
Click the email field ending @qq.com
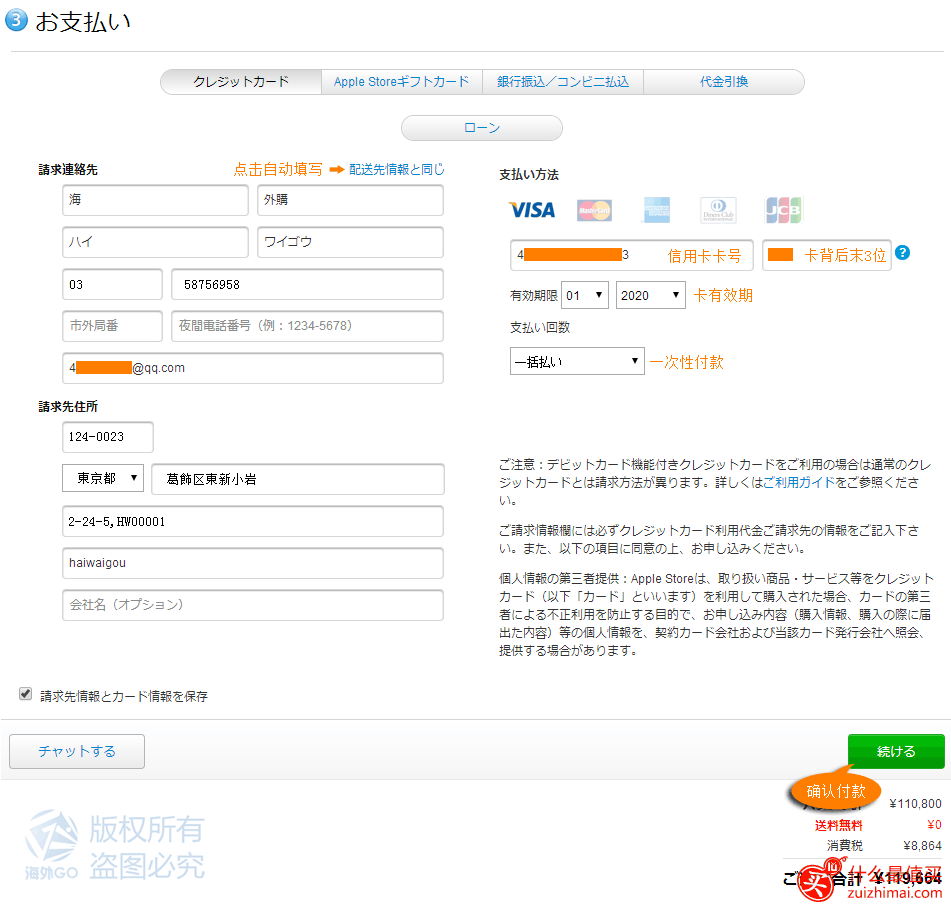coord(253,368)
